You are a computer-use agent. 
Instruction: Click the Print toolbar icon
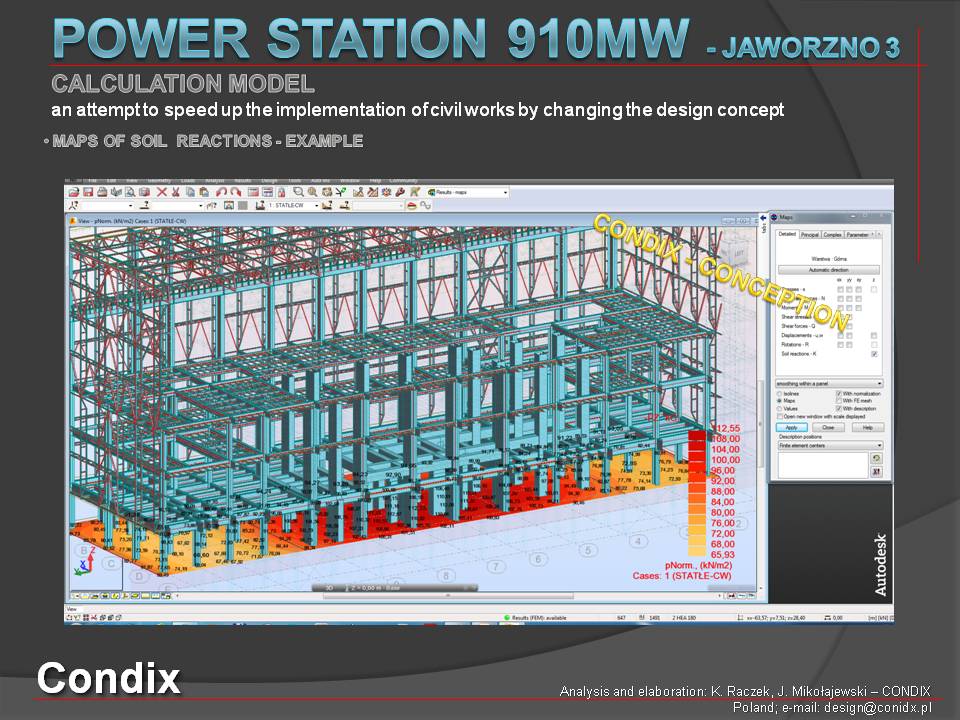point(102,192)
